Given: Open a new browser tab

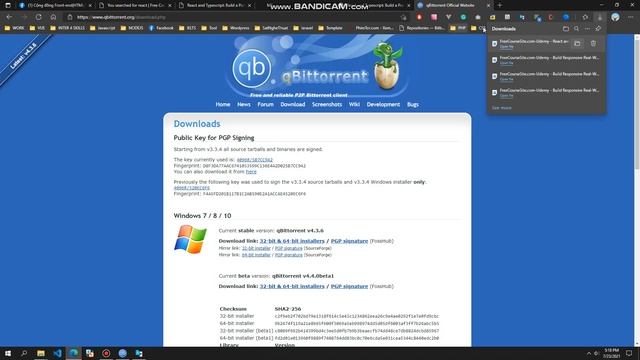Looking at the screenshot, I should pyautogui.click(x=499, y=5).
